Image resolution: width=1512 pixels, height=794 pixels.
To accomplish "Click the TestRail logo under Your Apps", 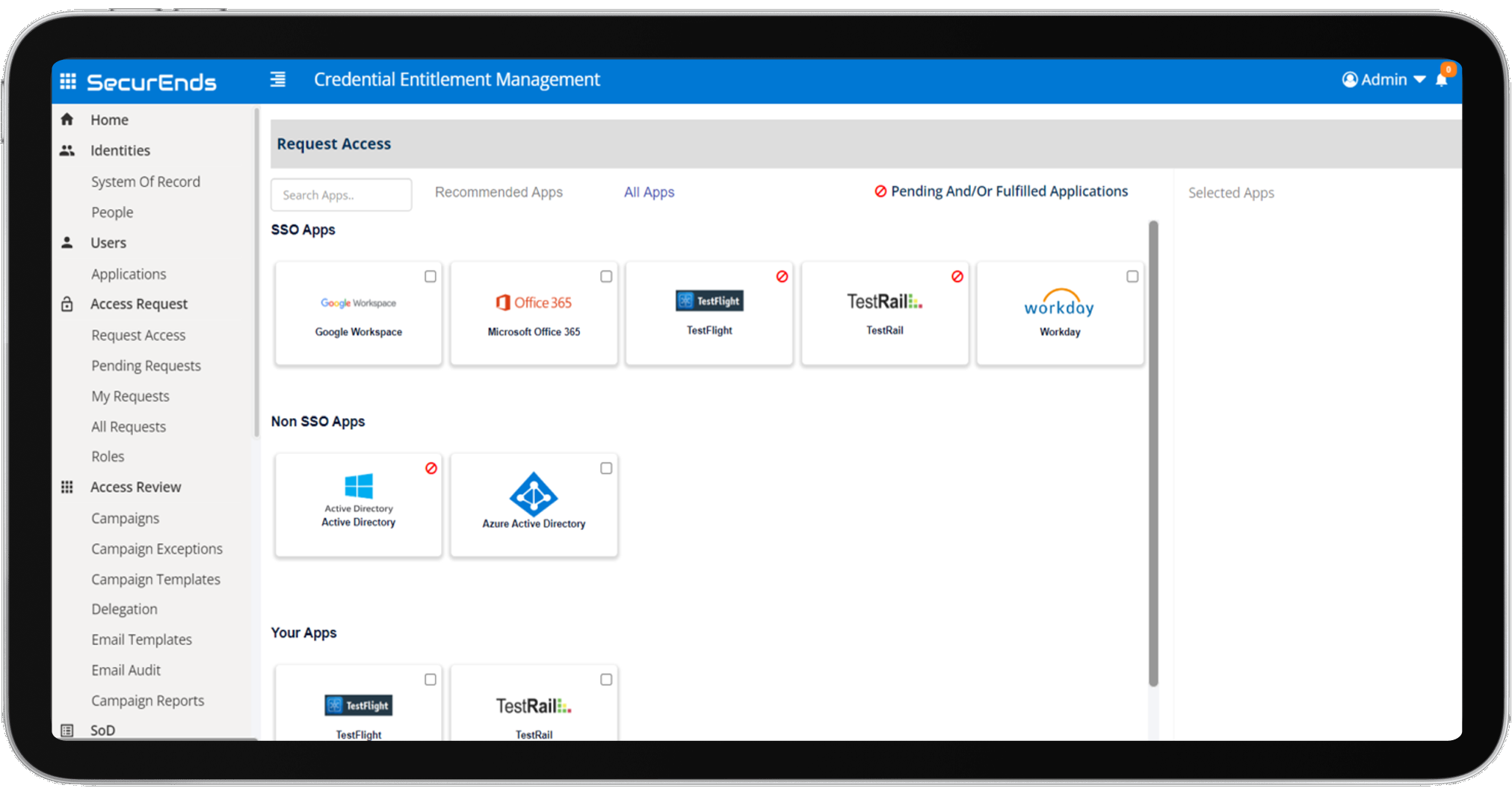I will click(x=534, y=706).
